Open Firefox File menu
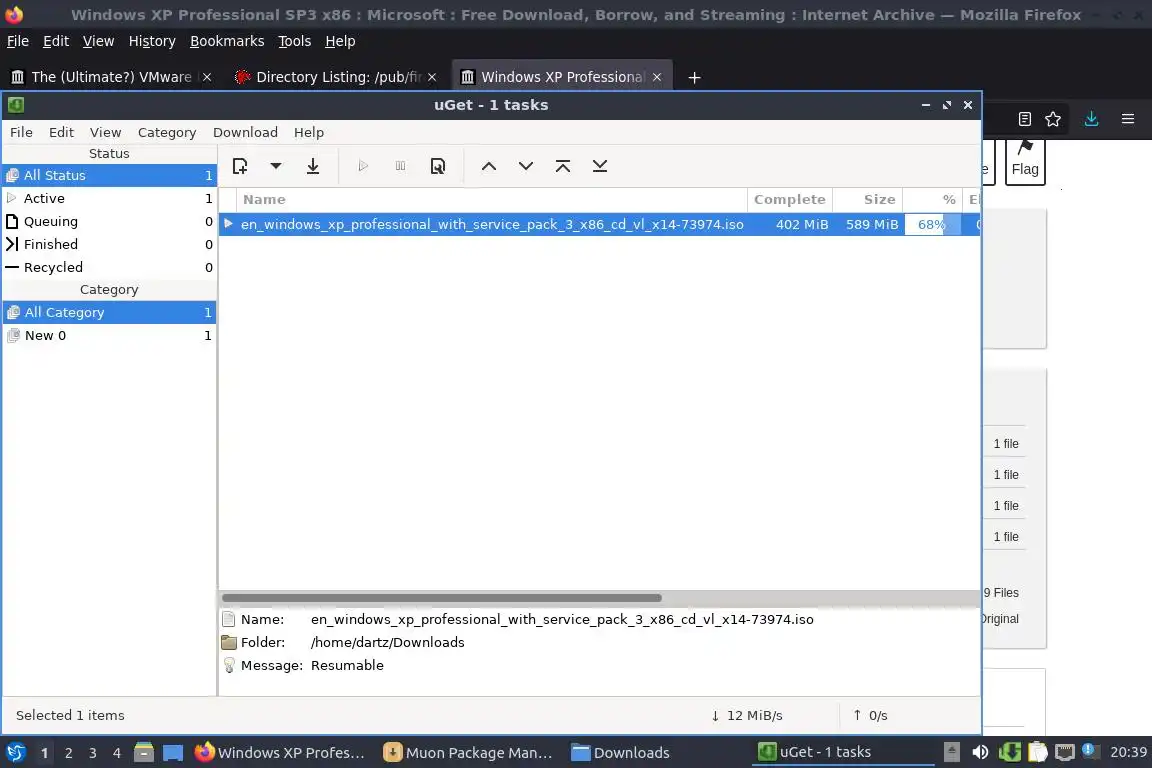1152x768 pixels. (x=18, y=41)
